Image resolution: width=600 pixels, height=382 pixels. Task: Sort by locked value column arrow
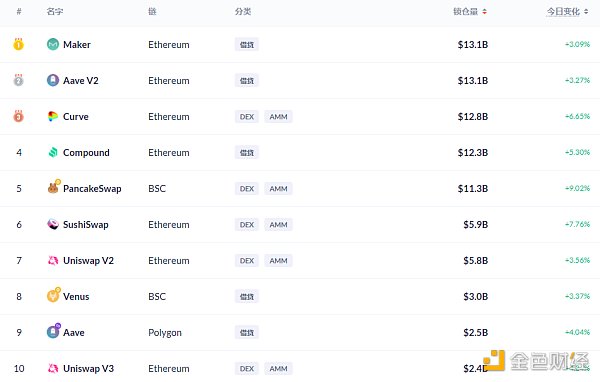(484, 12)
